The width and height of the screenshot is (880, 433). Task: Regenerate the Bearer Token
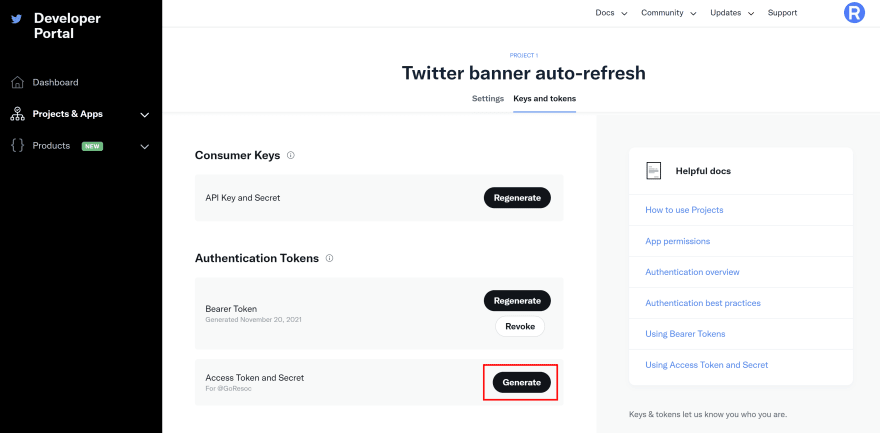(x=517, y=301)
